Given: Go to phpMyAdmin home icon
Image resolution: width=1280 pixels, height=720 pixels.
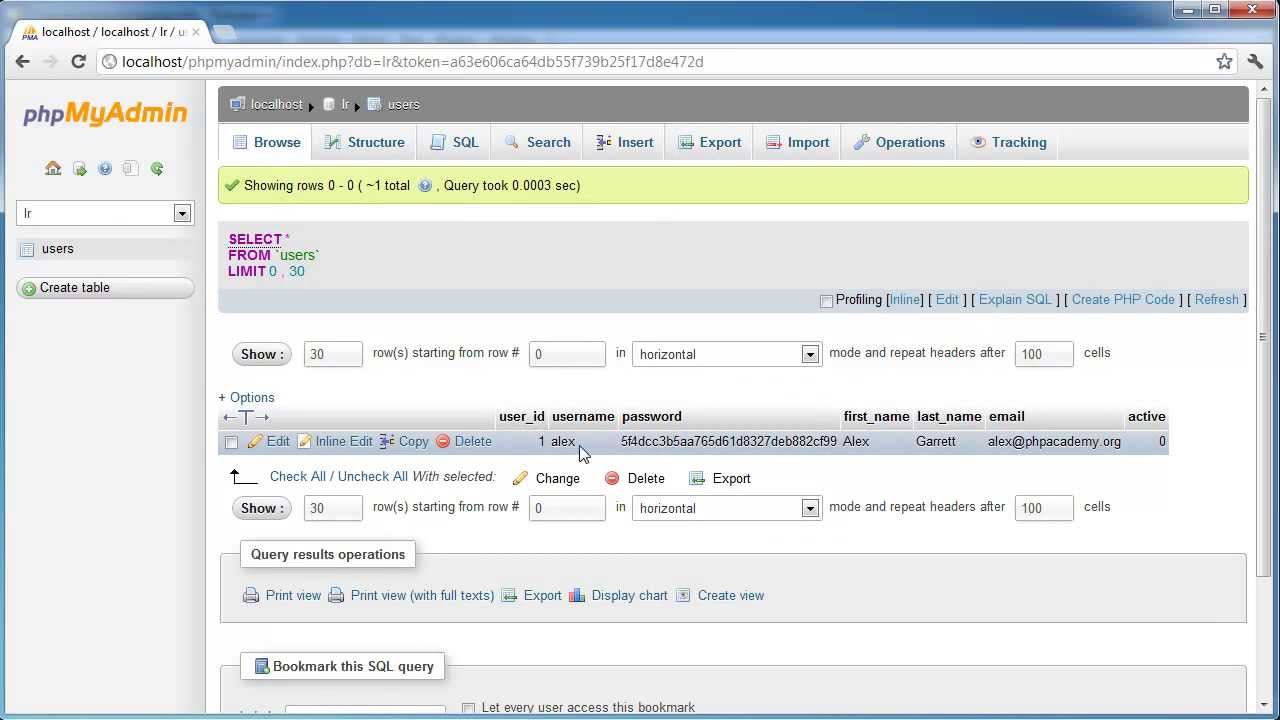Looking at the screenshot, I should (x=53, y=169).
